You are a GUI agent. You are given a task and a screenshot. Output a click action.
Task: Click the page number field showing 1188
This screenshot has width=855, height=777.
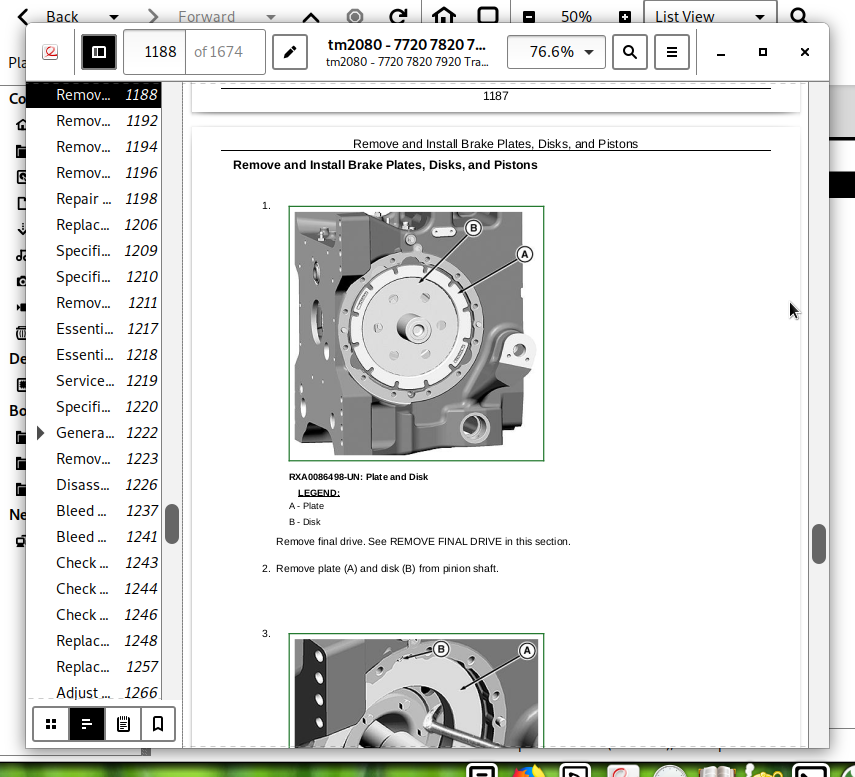(x=160, y=52)
